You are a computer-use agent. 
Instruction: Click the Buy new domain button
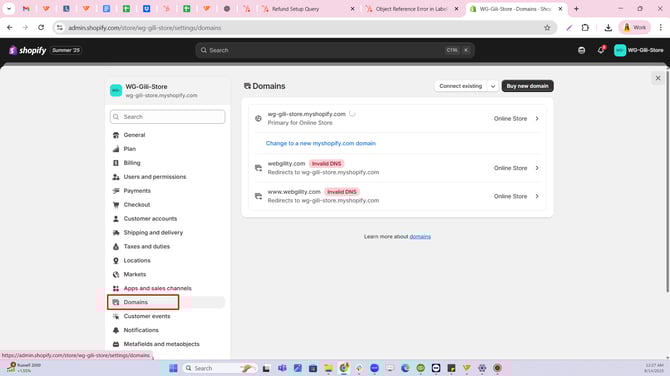527,86
